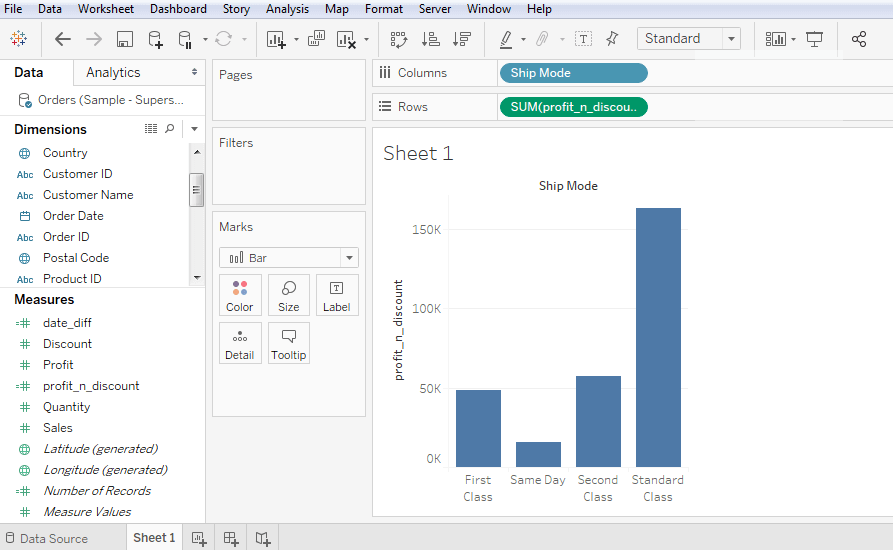Screen dimensions: 893x550
Task: Select the Sheet 1 tab
Action: click(154, 537)
